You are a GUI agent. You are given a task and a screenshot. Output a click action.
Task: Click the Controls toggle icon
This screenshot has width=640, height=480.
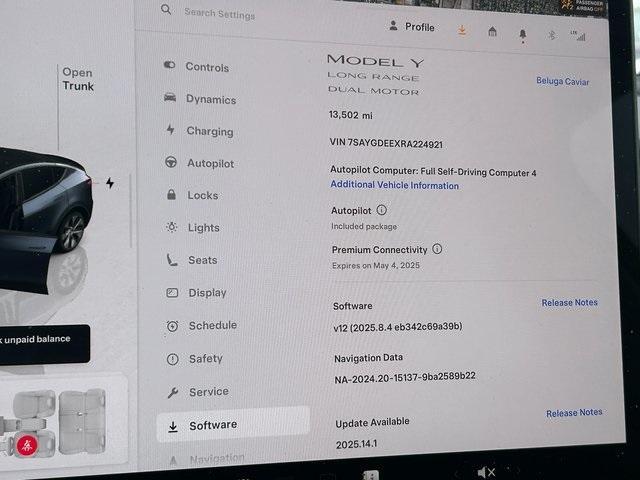[169, 65]
